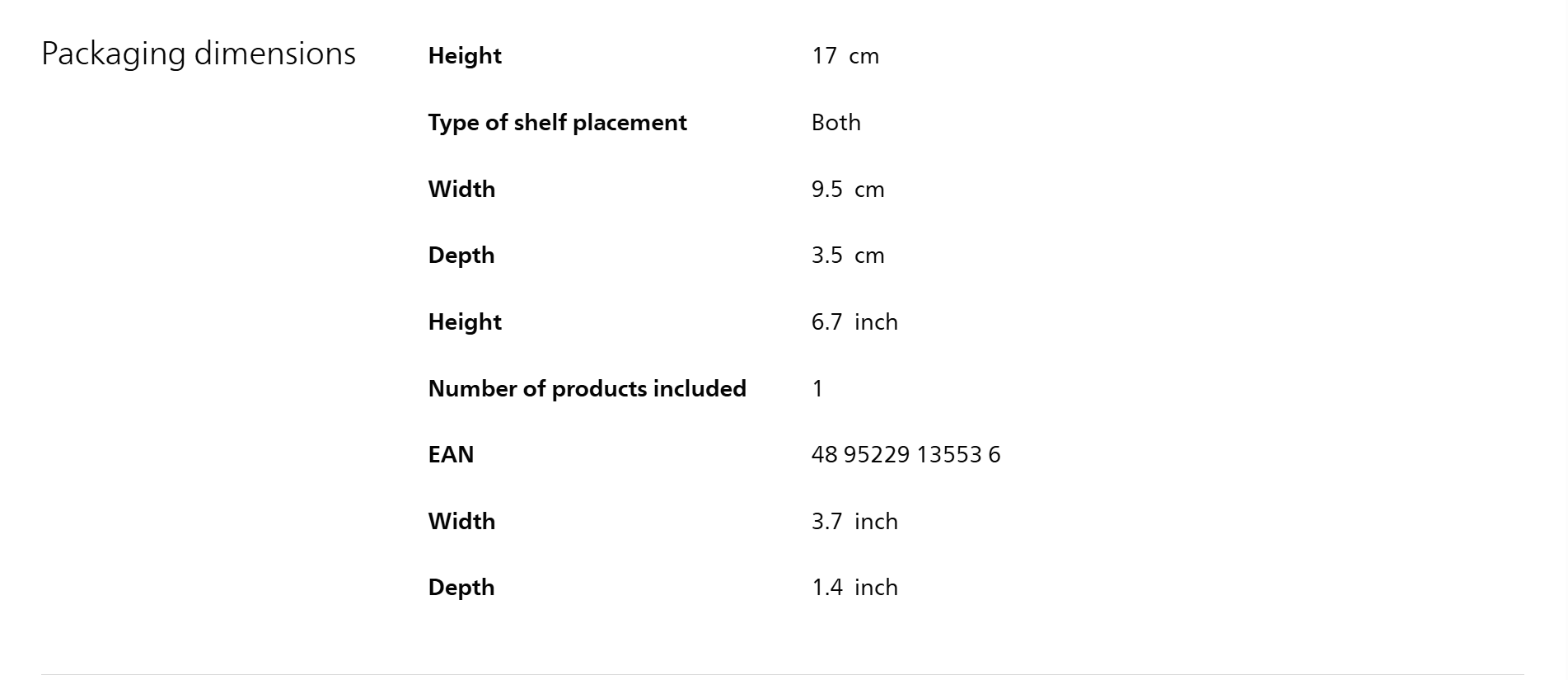
Task: Click the Type of shelf placement label
Action: click(x=557, y=123)
